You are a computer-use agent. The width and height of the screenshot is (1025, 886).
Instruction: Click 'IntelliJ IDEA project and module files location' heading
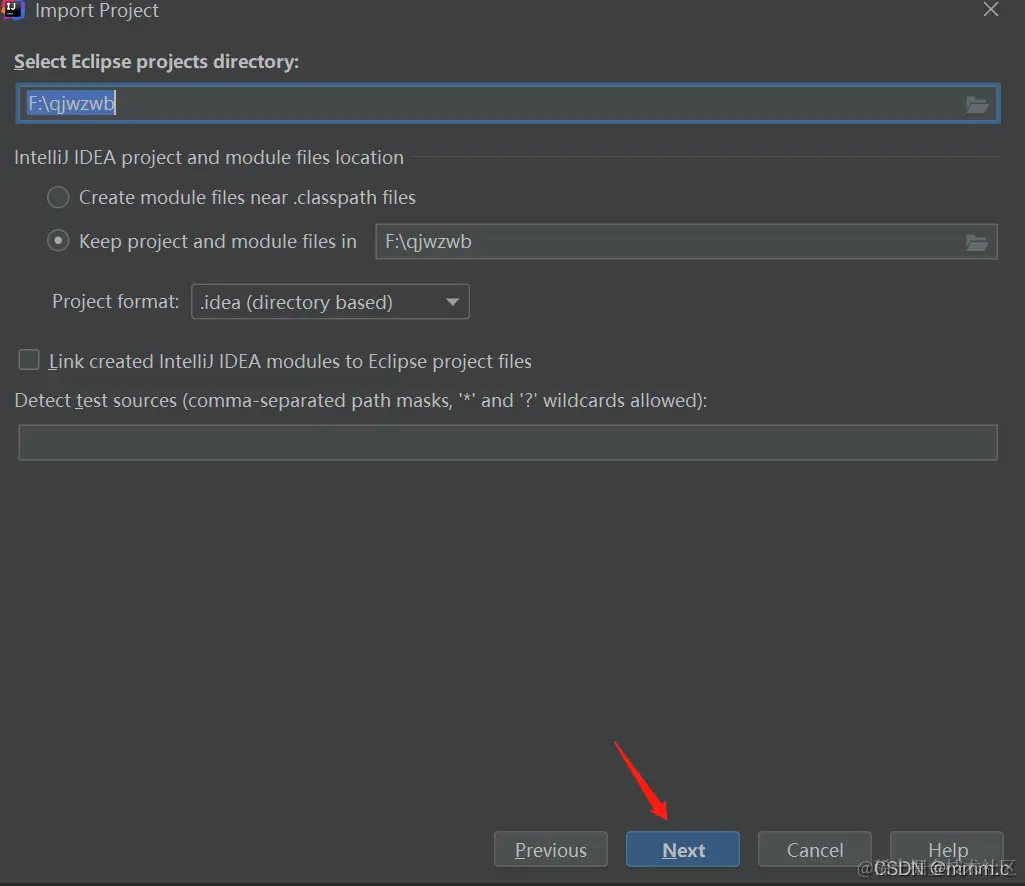(209, 158)
